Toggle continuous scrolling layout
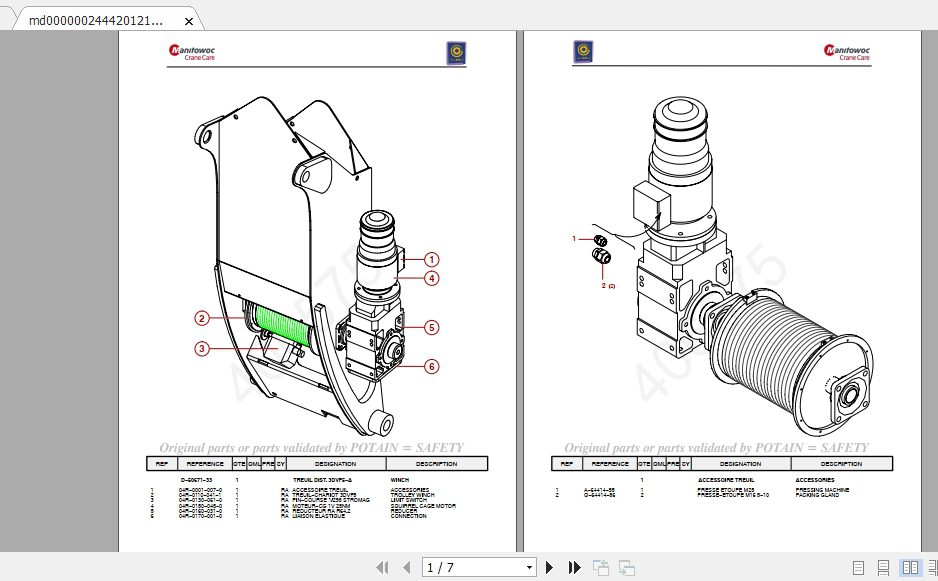The width and height of the screenshot is (938, 581). coord(883,567)
